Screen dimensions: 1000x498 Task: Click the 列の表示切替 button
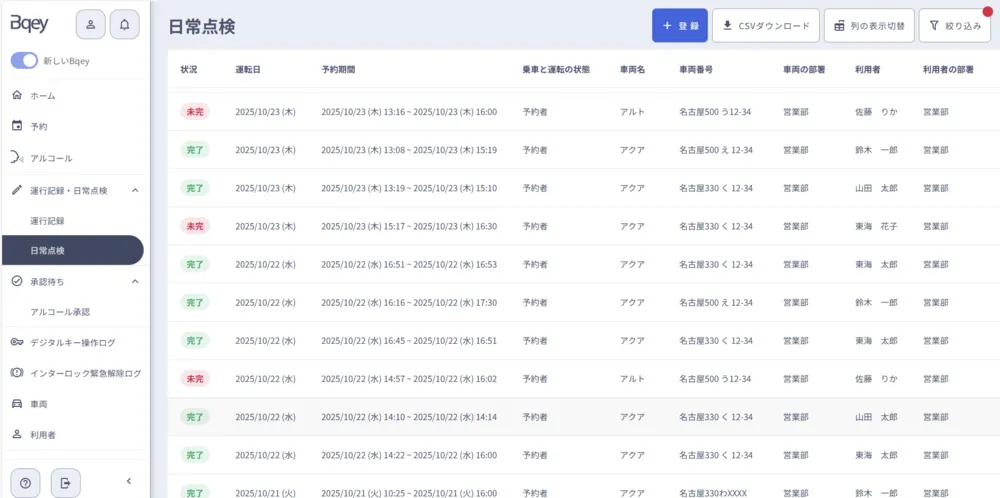point(869,26)
